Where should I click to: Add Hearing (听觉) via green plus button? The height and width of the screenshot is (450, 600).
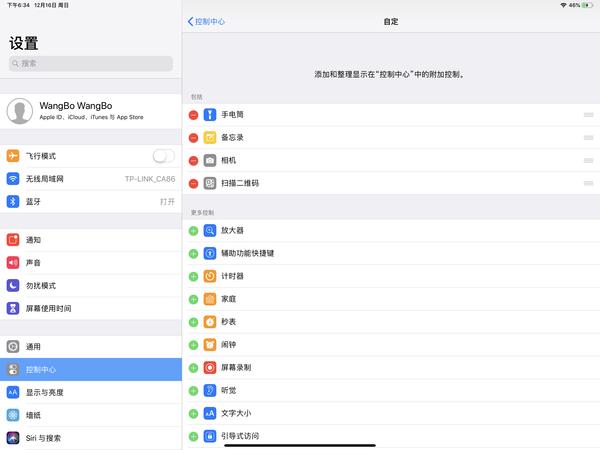[x=194, y=391]
